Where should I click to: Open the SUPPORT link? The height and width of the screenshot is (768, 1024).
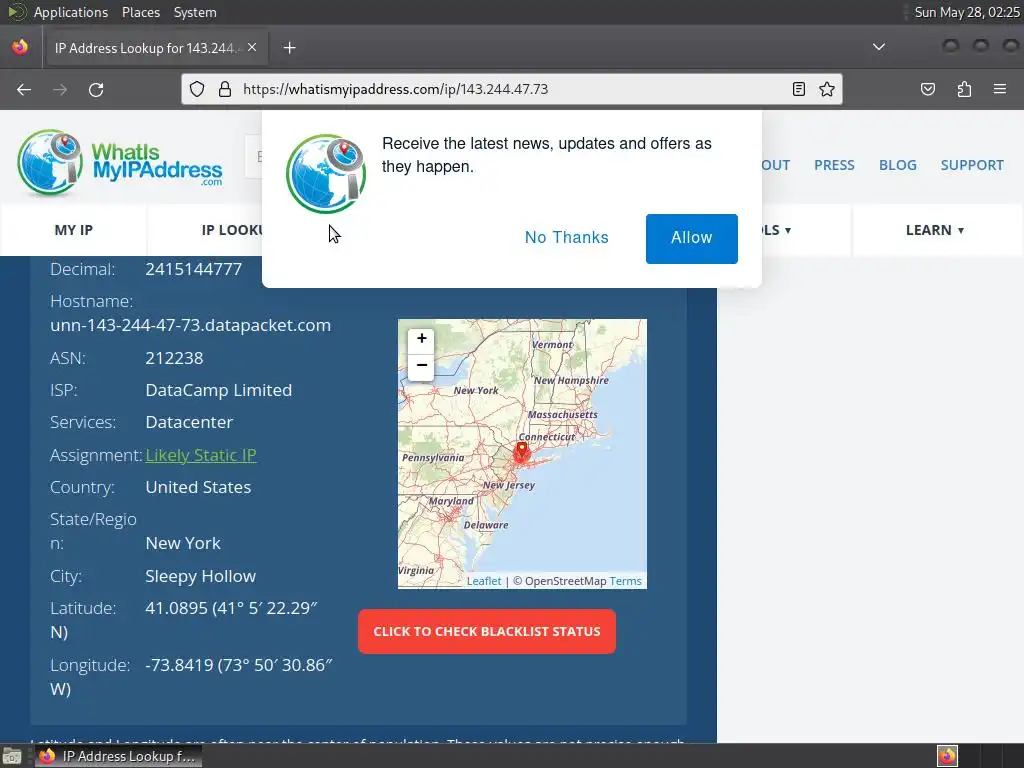tap(972, 165)
